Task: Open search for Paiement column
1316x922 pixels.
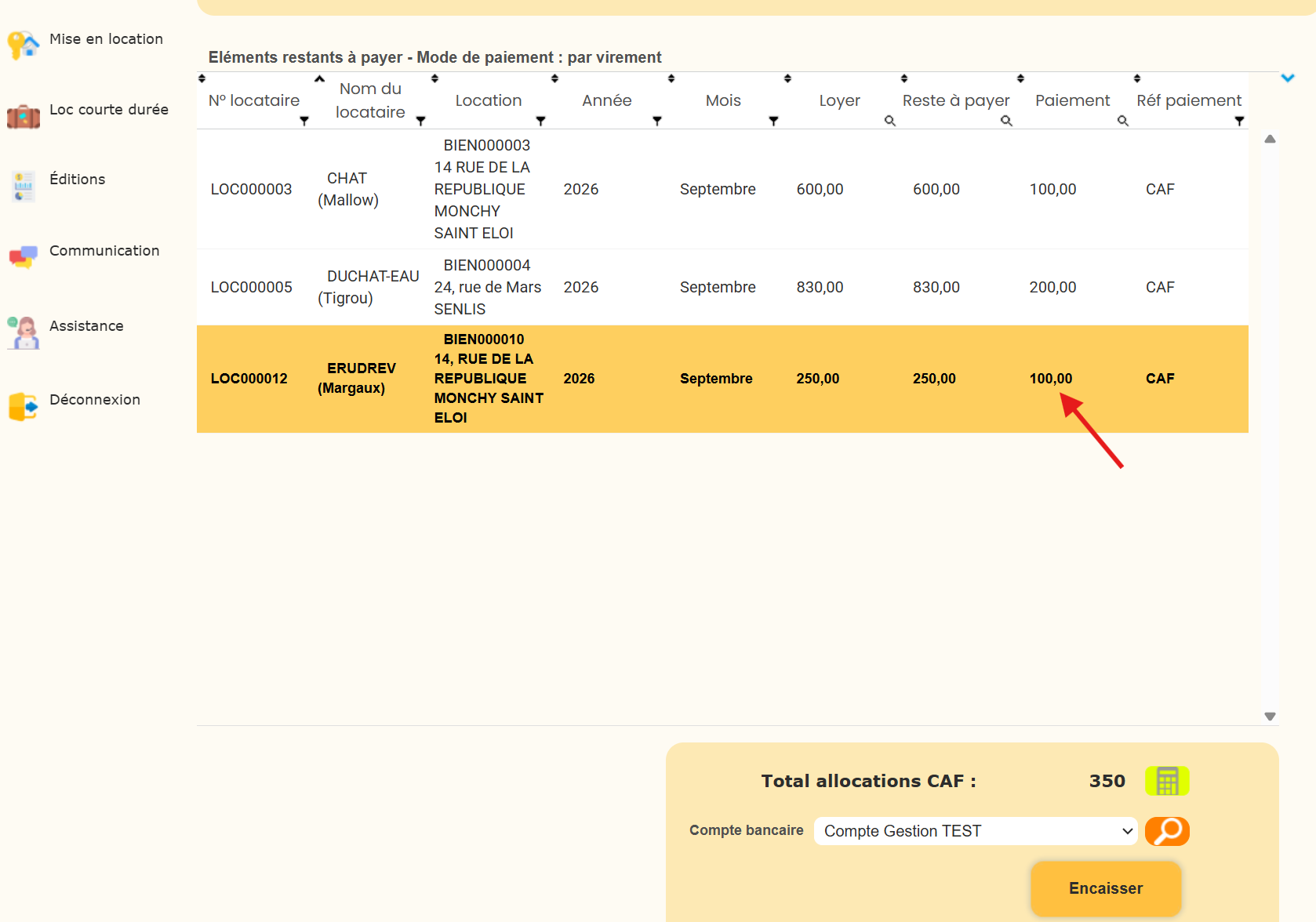Action: (1122, 121)
